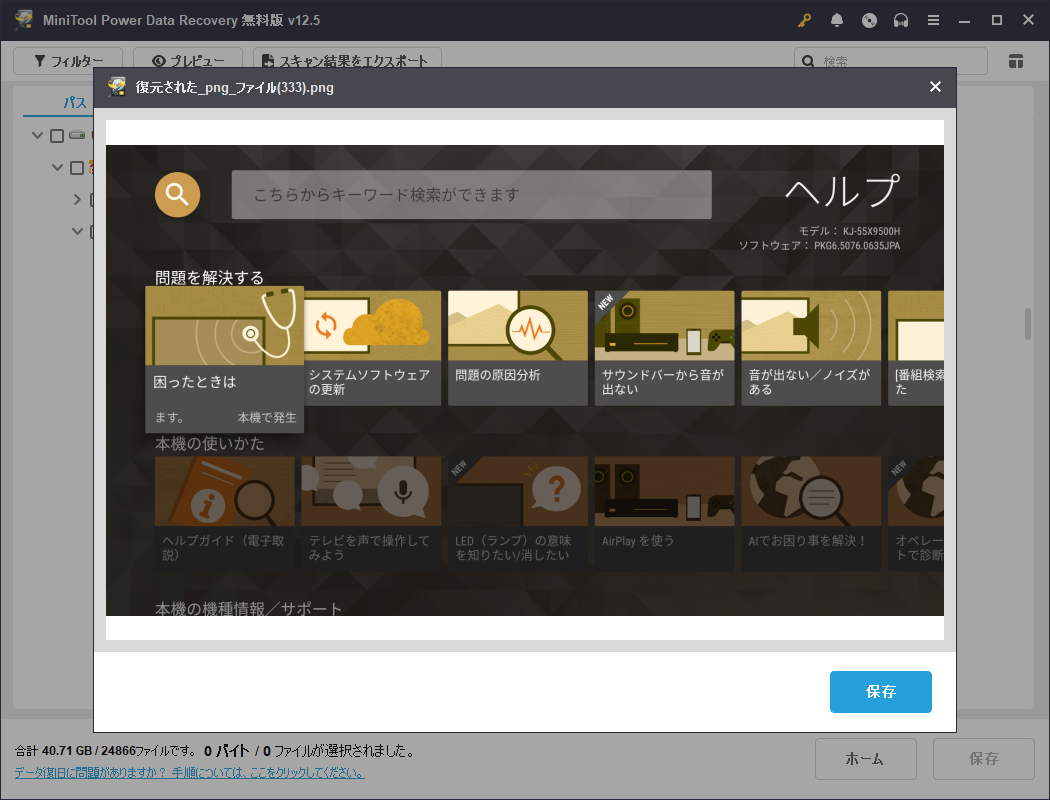Image resolution: width=1050 pixels, height=800 pixels.
Task: Collapse the top-level drive tree node
Action: point(38,135)
